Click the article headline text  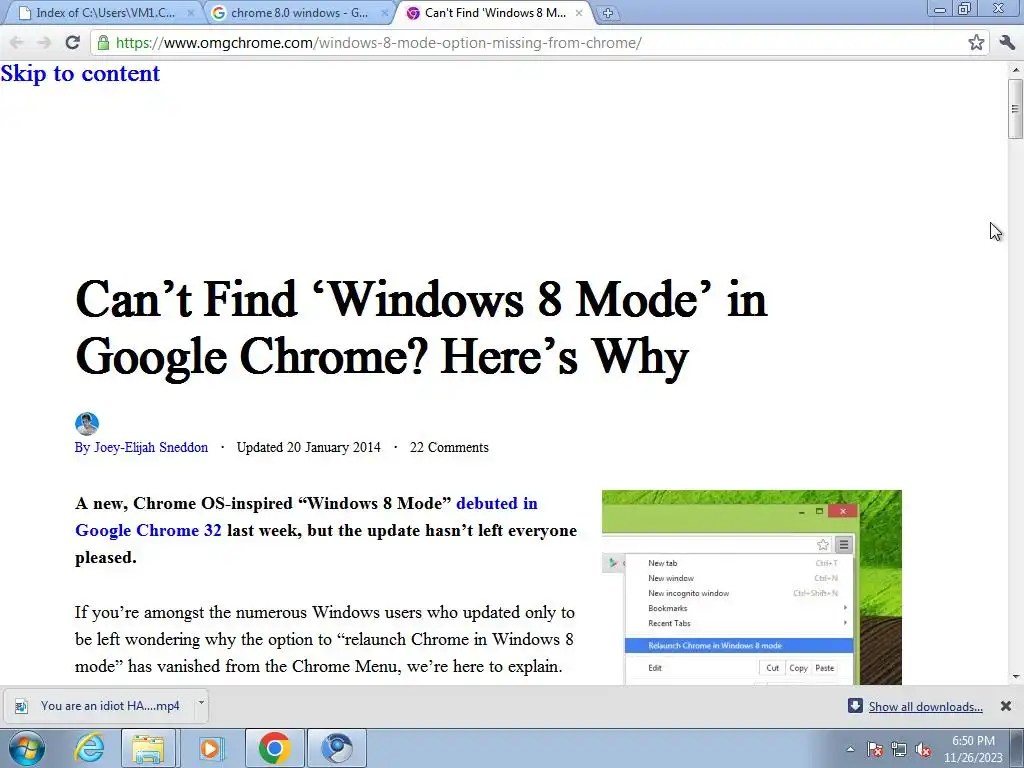click(421, 328)
